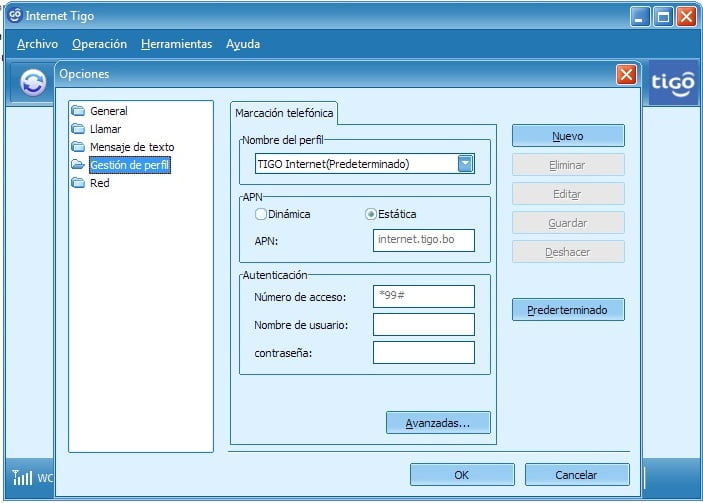
Task: Select the Llamar tree item
Action: click(105, 129)
